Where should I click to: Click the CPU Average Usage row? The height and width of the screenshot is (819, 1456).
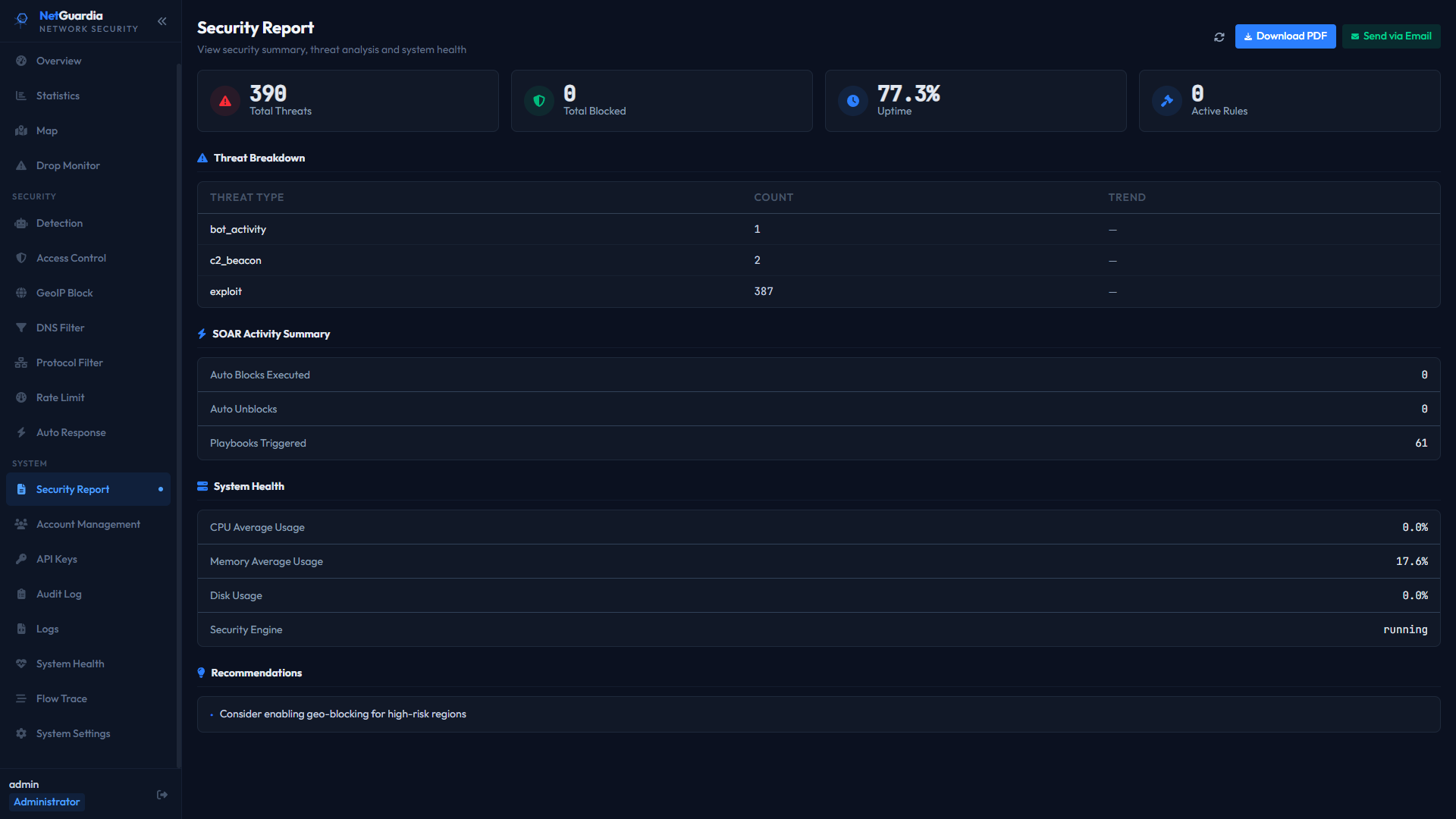818,527
